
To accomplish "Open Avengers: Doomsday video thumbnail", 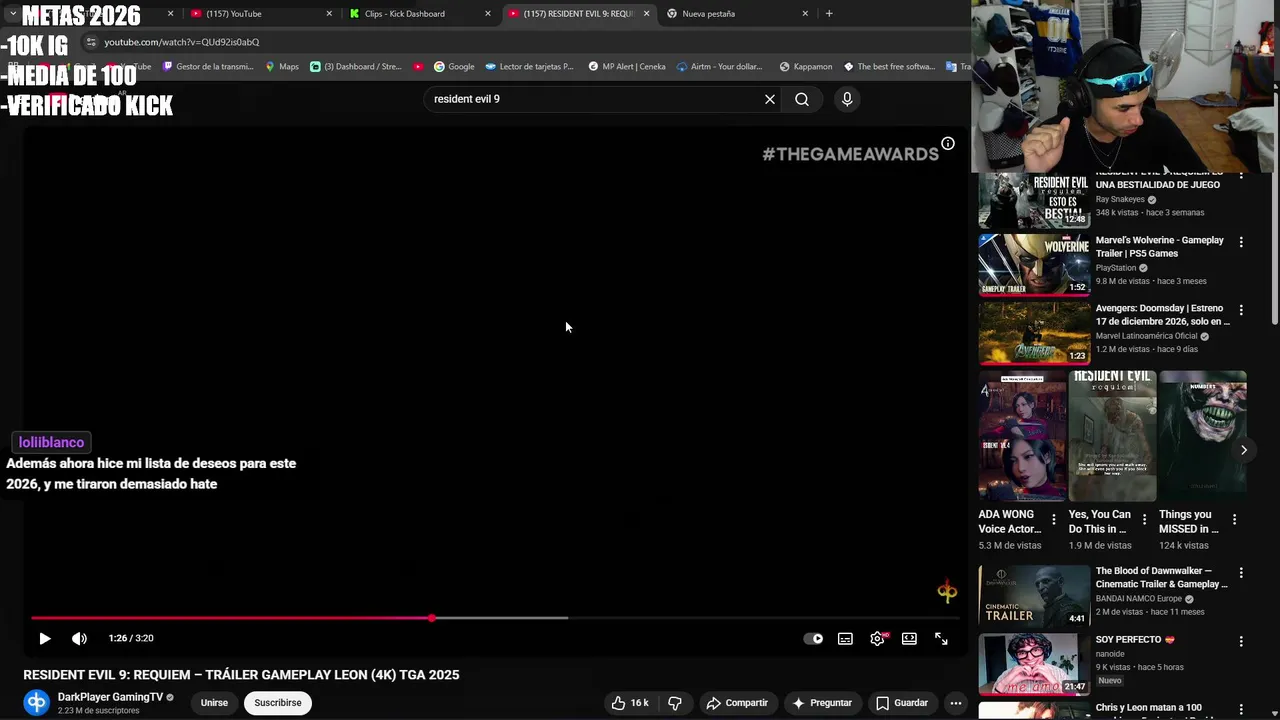I will coord(1034,333).
